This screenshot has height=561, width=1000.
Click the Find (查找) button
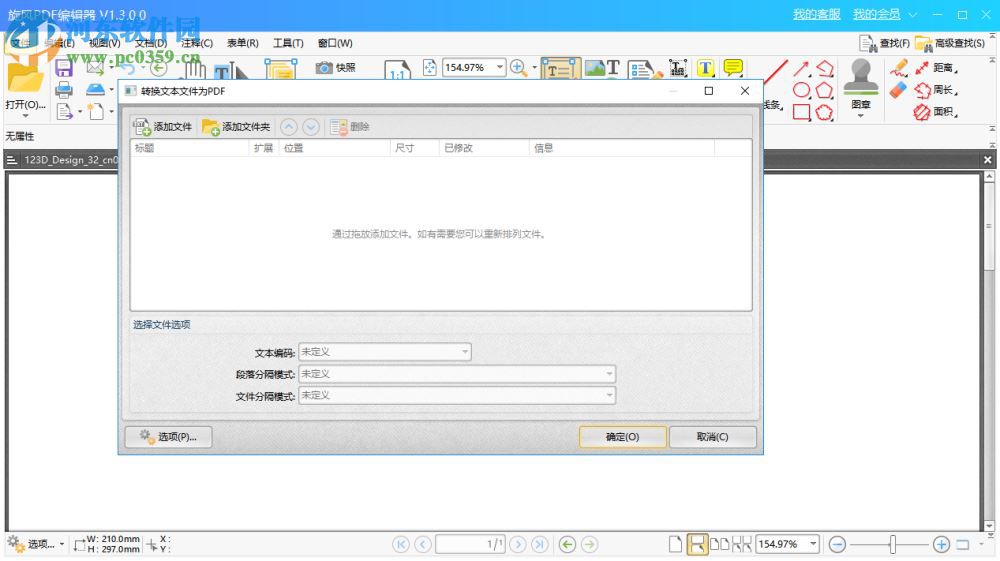pos(885,43)
